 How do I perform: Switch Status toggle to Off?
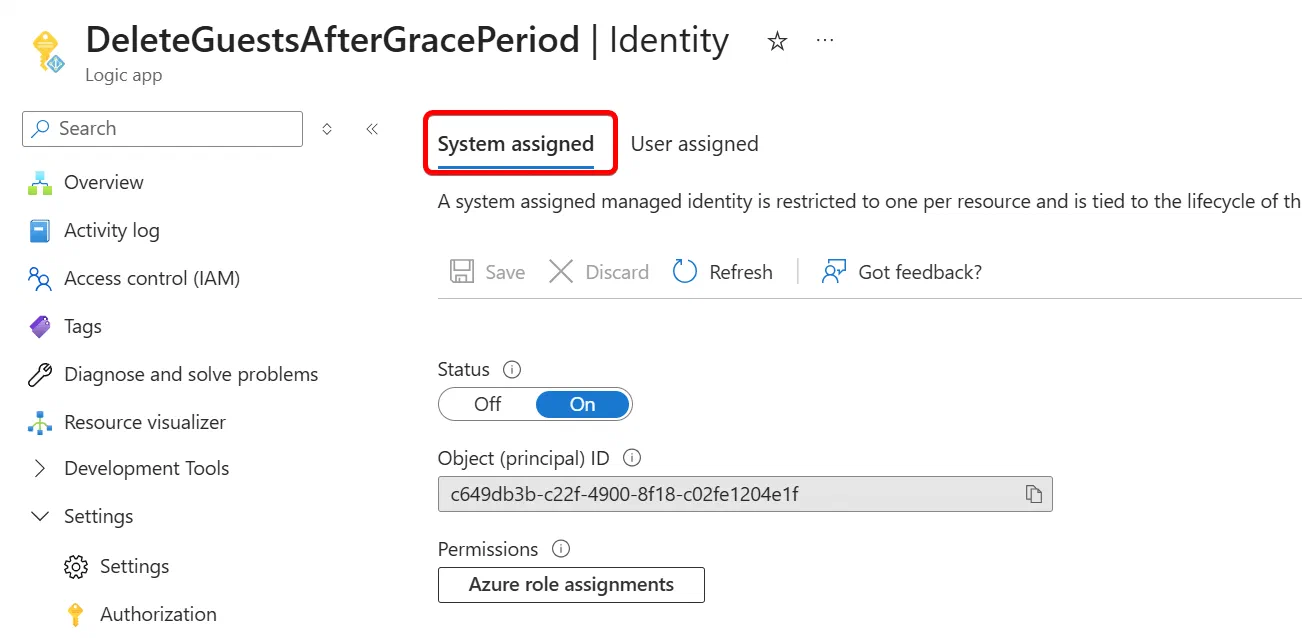tap(488, 404)
